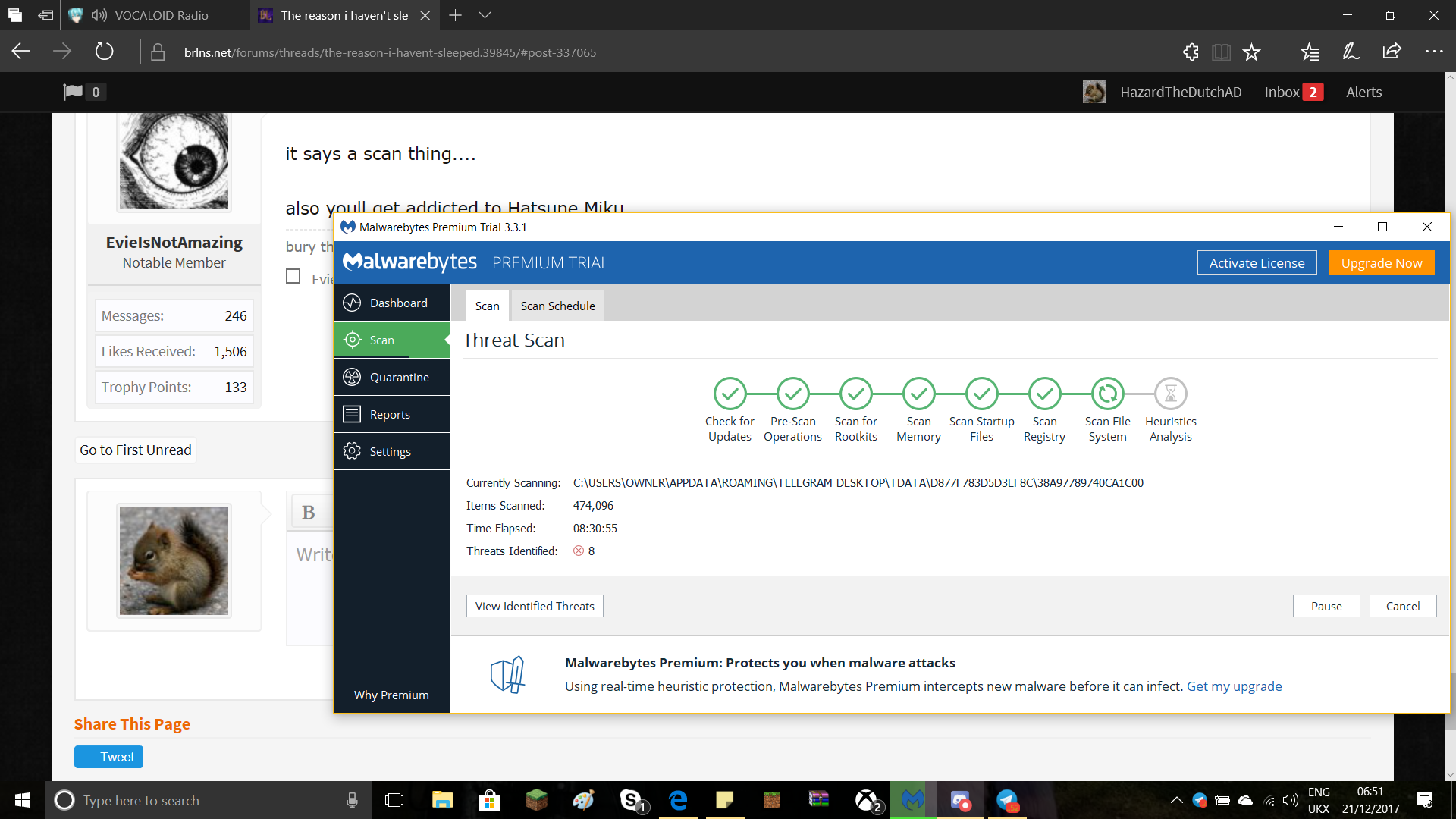
Task: Open Malwarebytes Settings
Action: click(x=392, y=451)
